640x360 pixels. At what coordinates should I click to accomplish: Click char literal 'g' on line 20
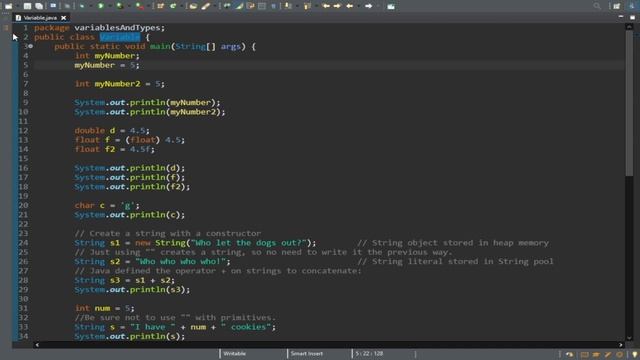[x=127, y=205]
